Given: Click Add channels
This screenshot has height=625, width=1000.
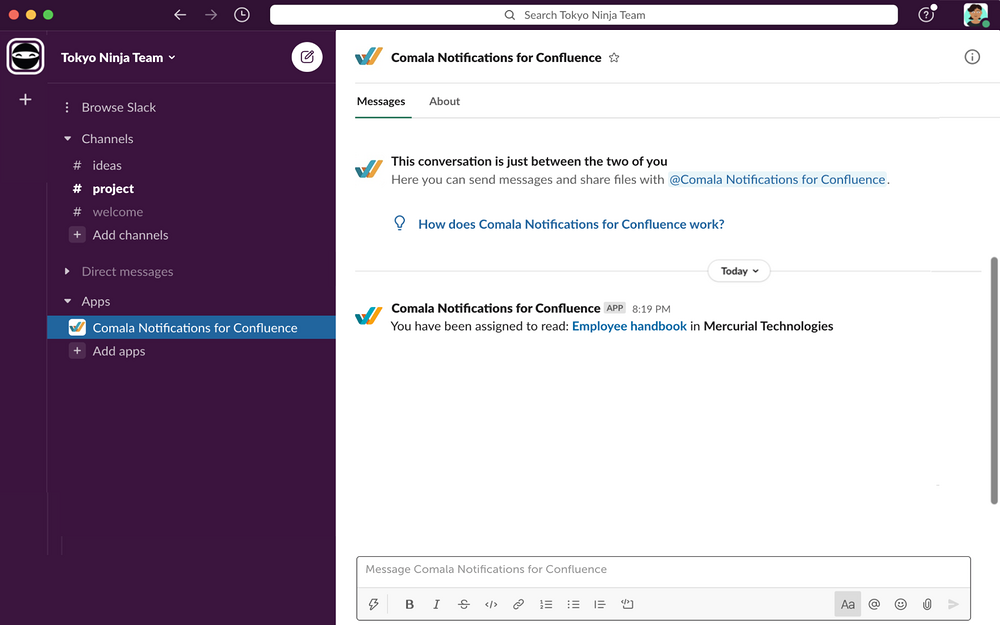Looking at the screenshot, I should [x=130, y=235].
